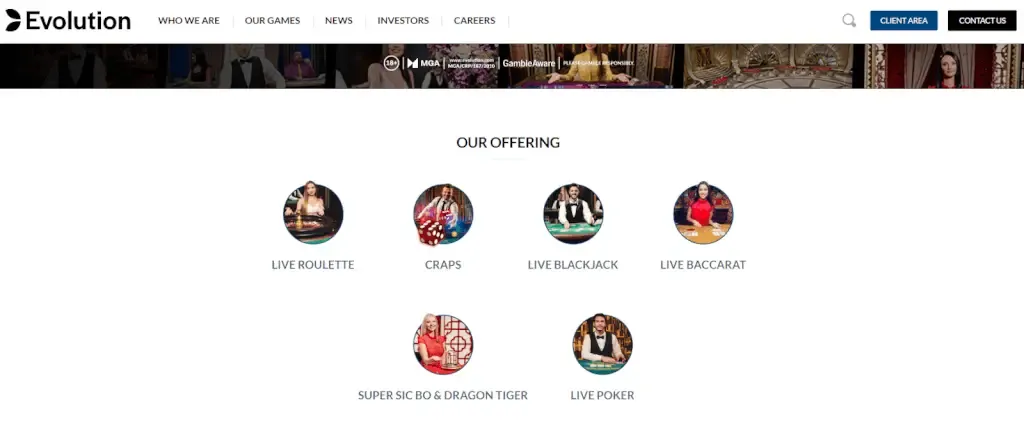This screenshot has width=1024, height=440.
Task: Select the Live Blackjack dealer image
Action: (x=573, y=213)
